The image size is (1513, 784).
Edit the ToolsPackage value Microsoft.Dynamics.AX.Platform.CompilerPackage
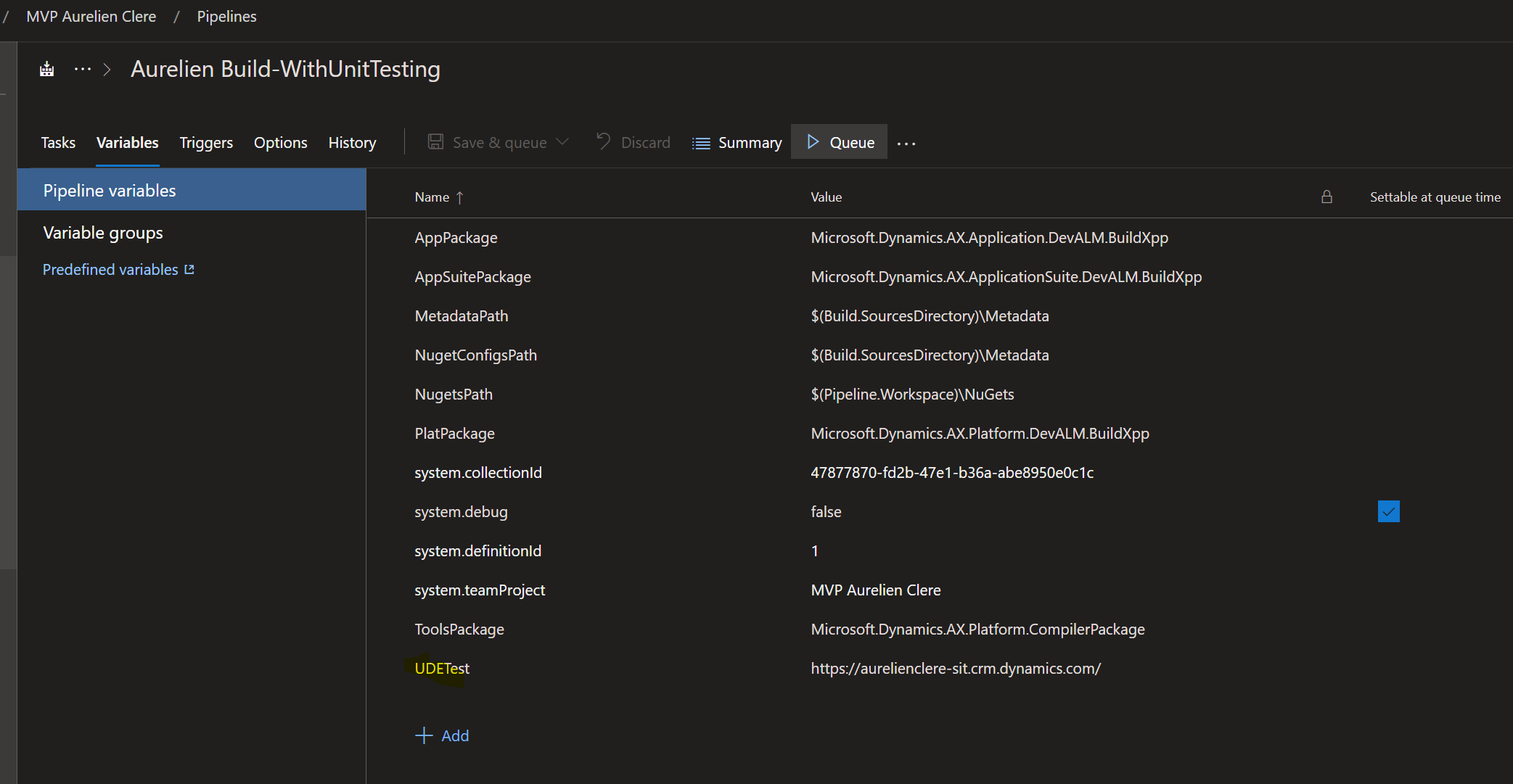pyautogui.click(x=977, y=630)
